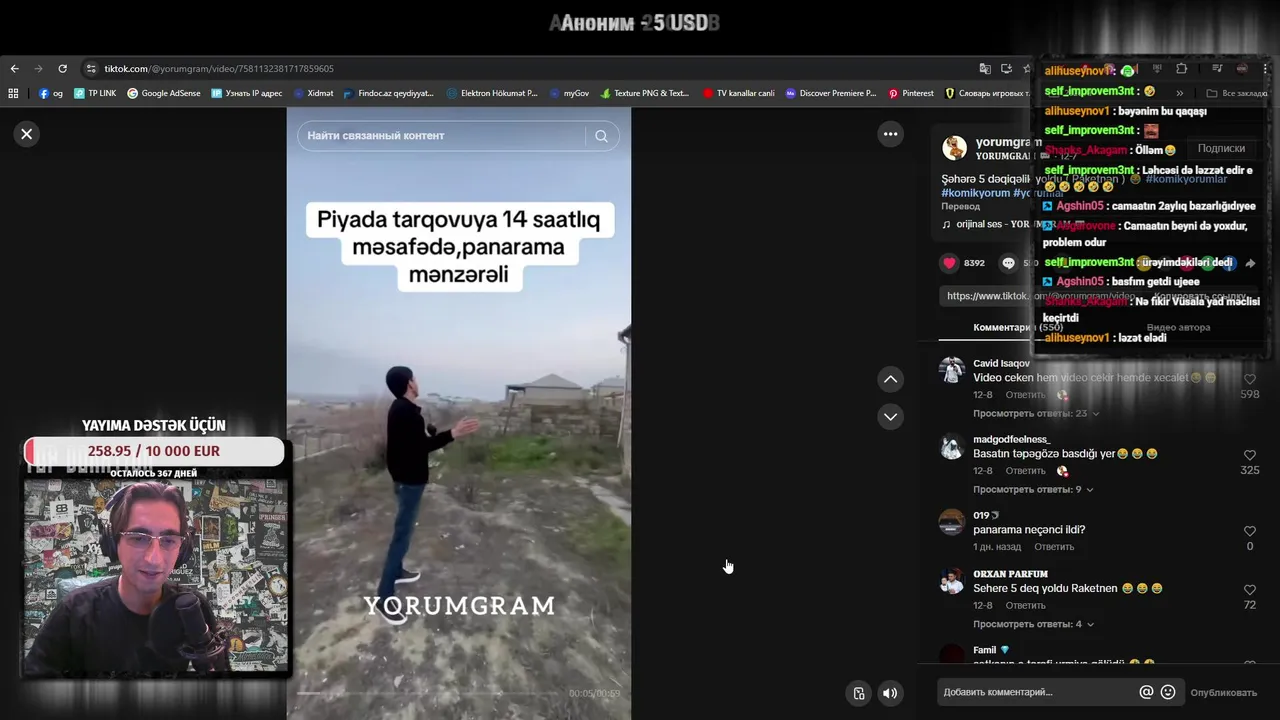This screenshot has width=1280, height=720.
Task: Go to the next video with the down arrow
Action: pyautogui.click(x=890, y=416)
